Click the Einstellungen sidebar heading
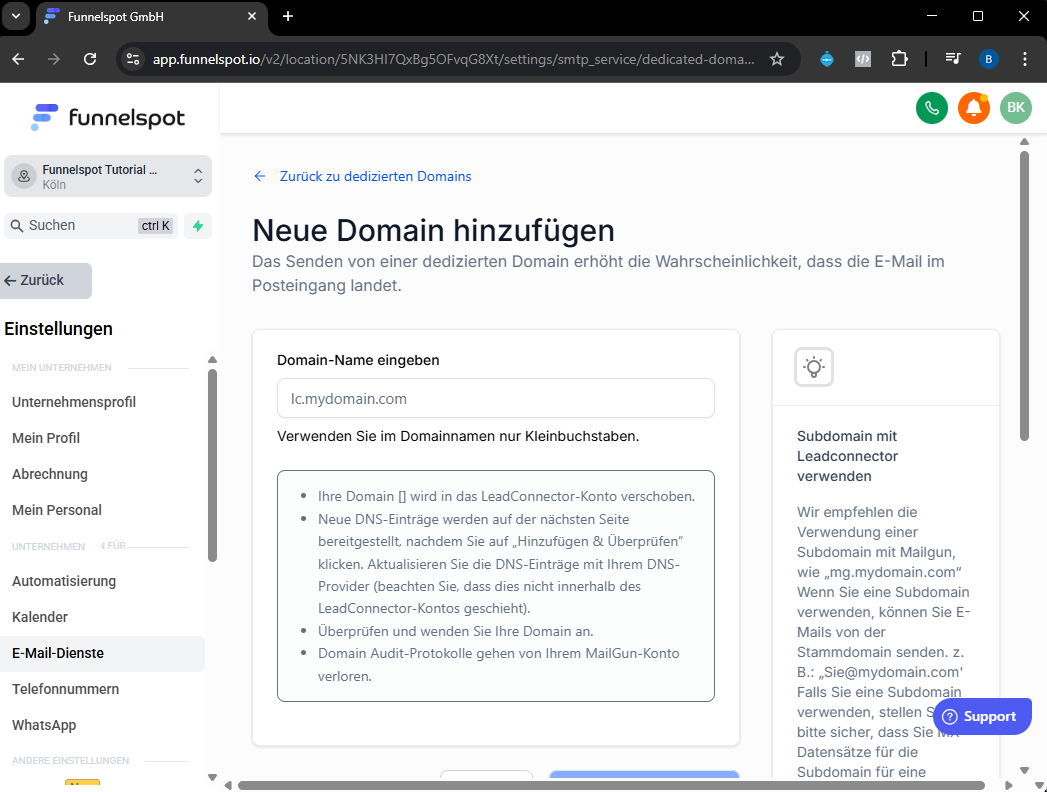This screenshot has width=1047, height=792. pyautogui.click(x=59, y=329)
